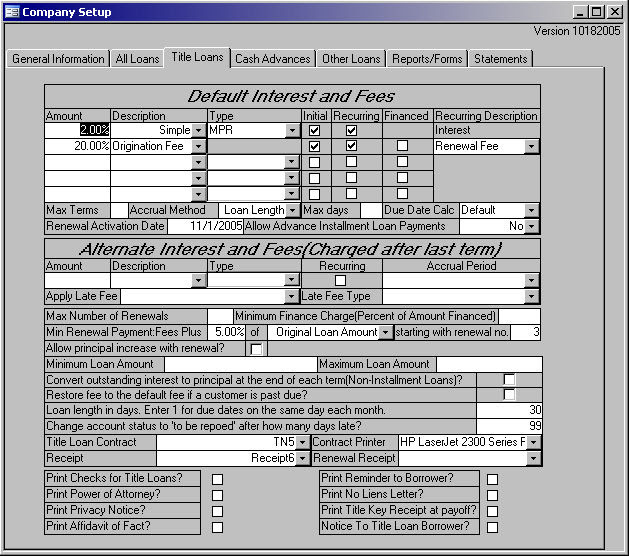Click the days late field showing 99
This screenshot has height=556, width=629.
click(x=509, y=426)
